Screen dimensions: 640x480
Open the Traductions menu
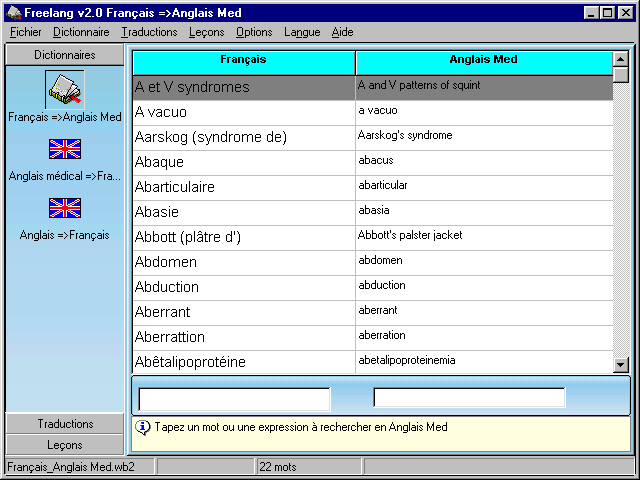click(149, 32)
